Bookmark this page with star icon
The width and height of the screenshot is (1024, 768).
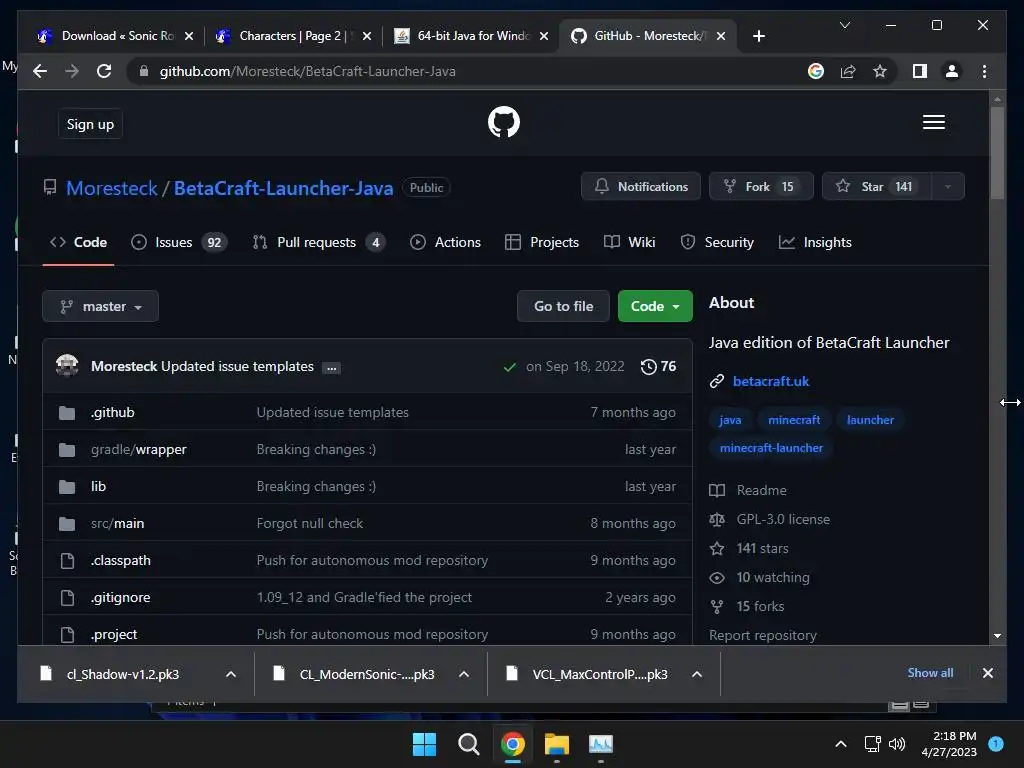[x=880, y=71]
